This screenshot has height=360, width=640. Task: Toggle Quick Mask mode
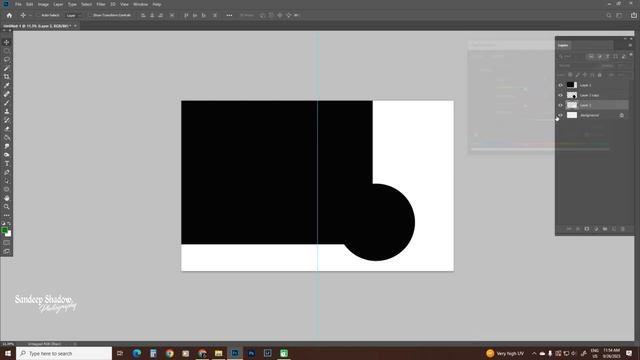(7, 242)
